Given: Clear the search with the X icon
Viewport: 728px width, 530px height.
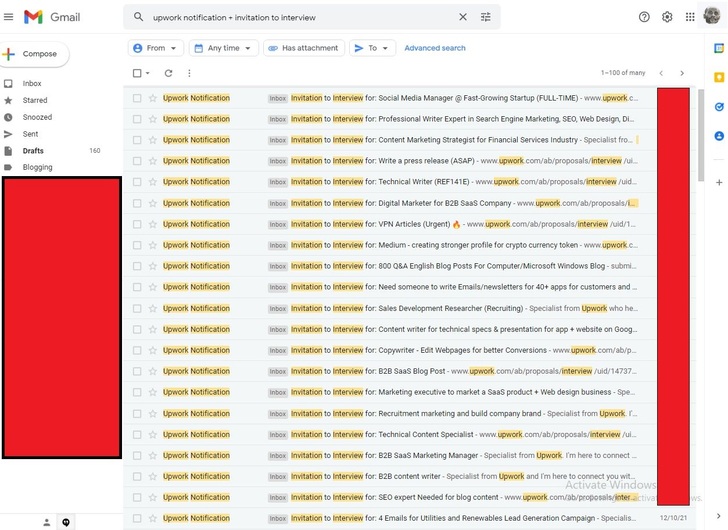Looking at the screenshot, I should [463, 17].
